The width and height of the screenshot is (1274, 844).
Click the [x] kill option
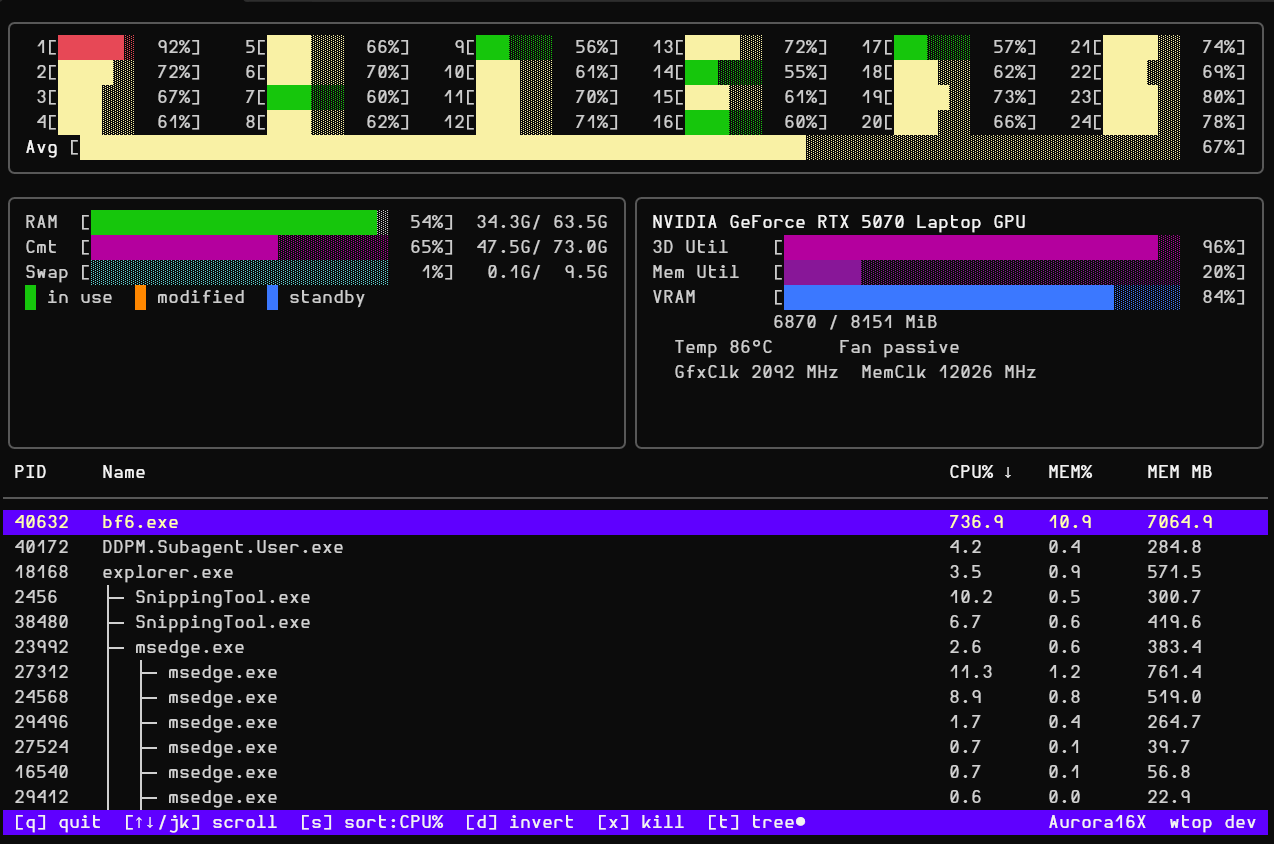[640, 822]
